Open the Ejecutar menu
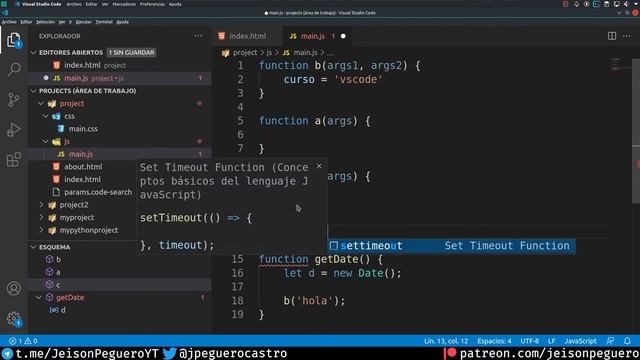This screenshot has width=640, height=360. [x=84, y=22]
